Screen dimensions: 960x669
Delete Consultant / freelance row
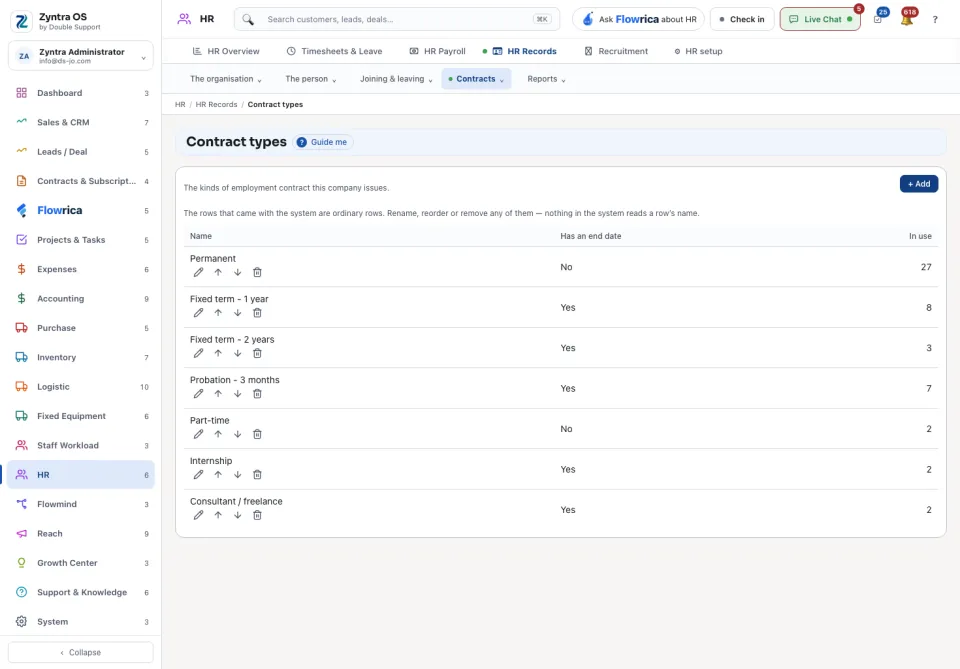(257, 515)
